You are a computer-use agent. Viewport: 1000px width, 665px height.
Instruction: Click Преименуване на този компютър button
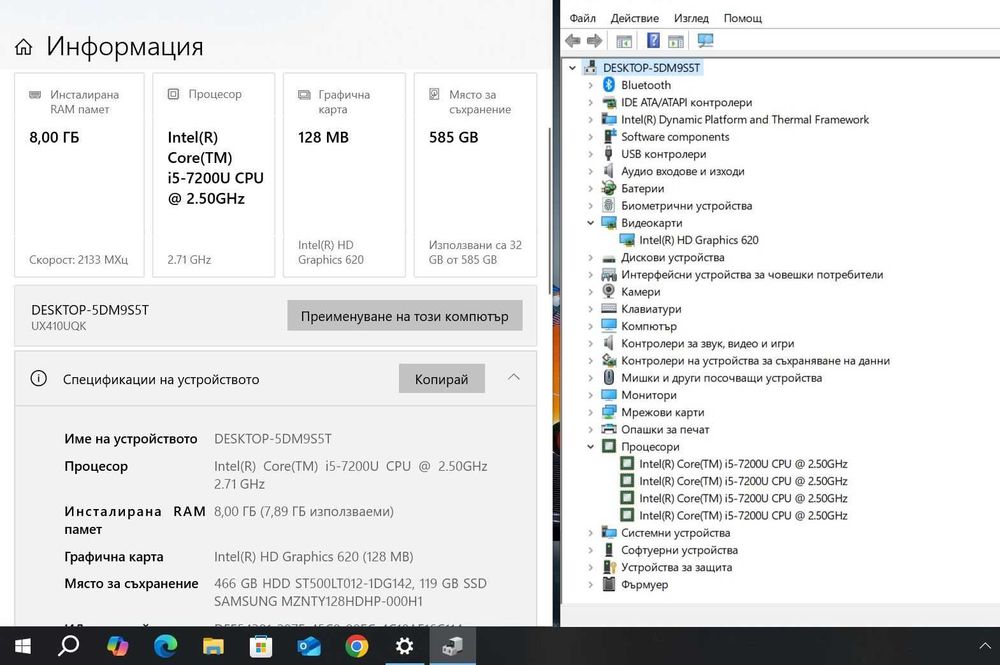404,316
